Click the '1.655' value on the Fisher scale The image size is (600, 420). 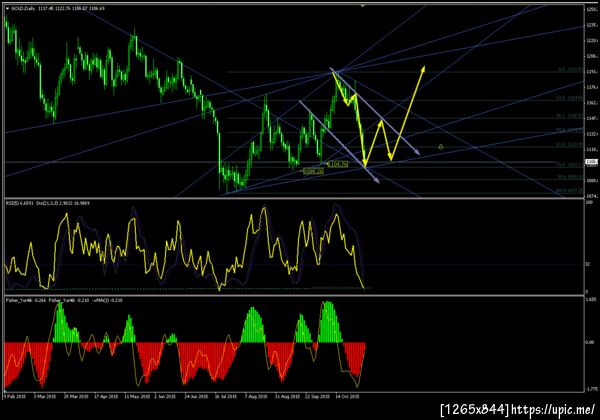(x=591, y=299)
